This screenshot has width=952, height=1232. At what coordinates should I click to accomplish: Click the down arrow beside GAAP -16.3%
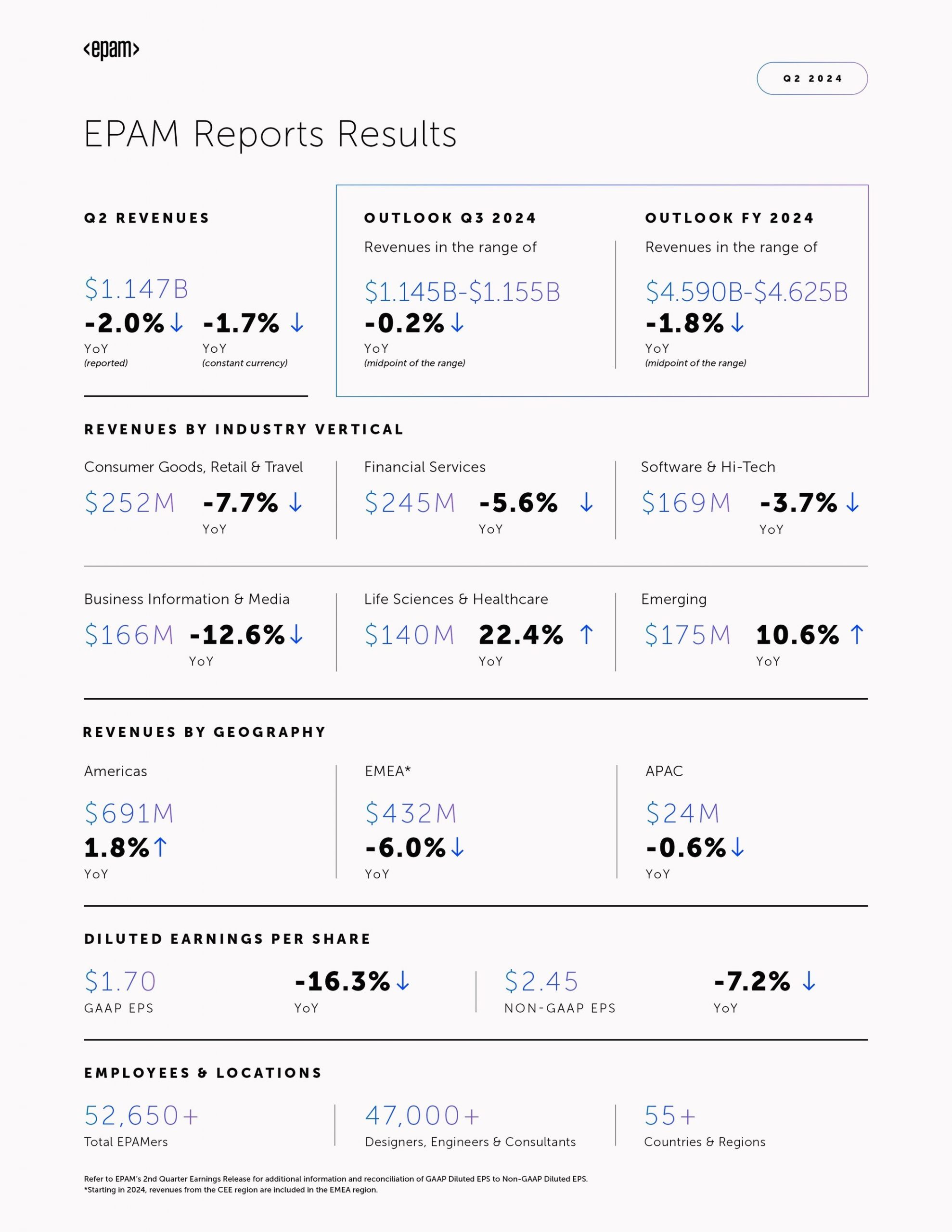pos(402,980)
